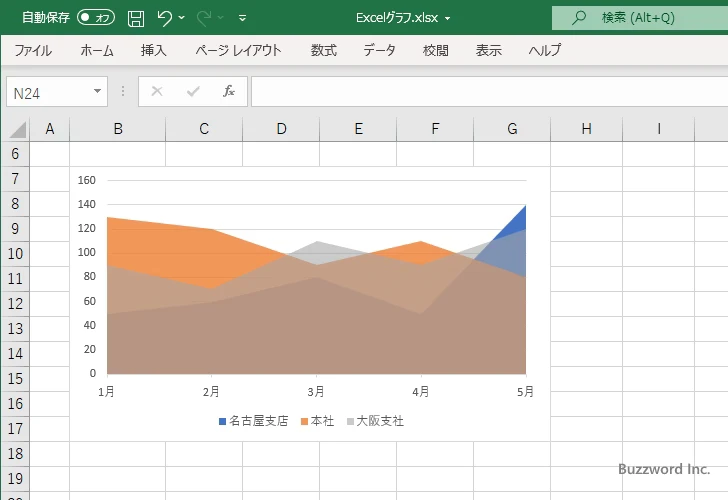728x500 pixels.
Task: Select column F header
Action: [435, 129]
